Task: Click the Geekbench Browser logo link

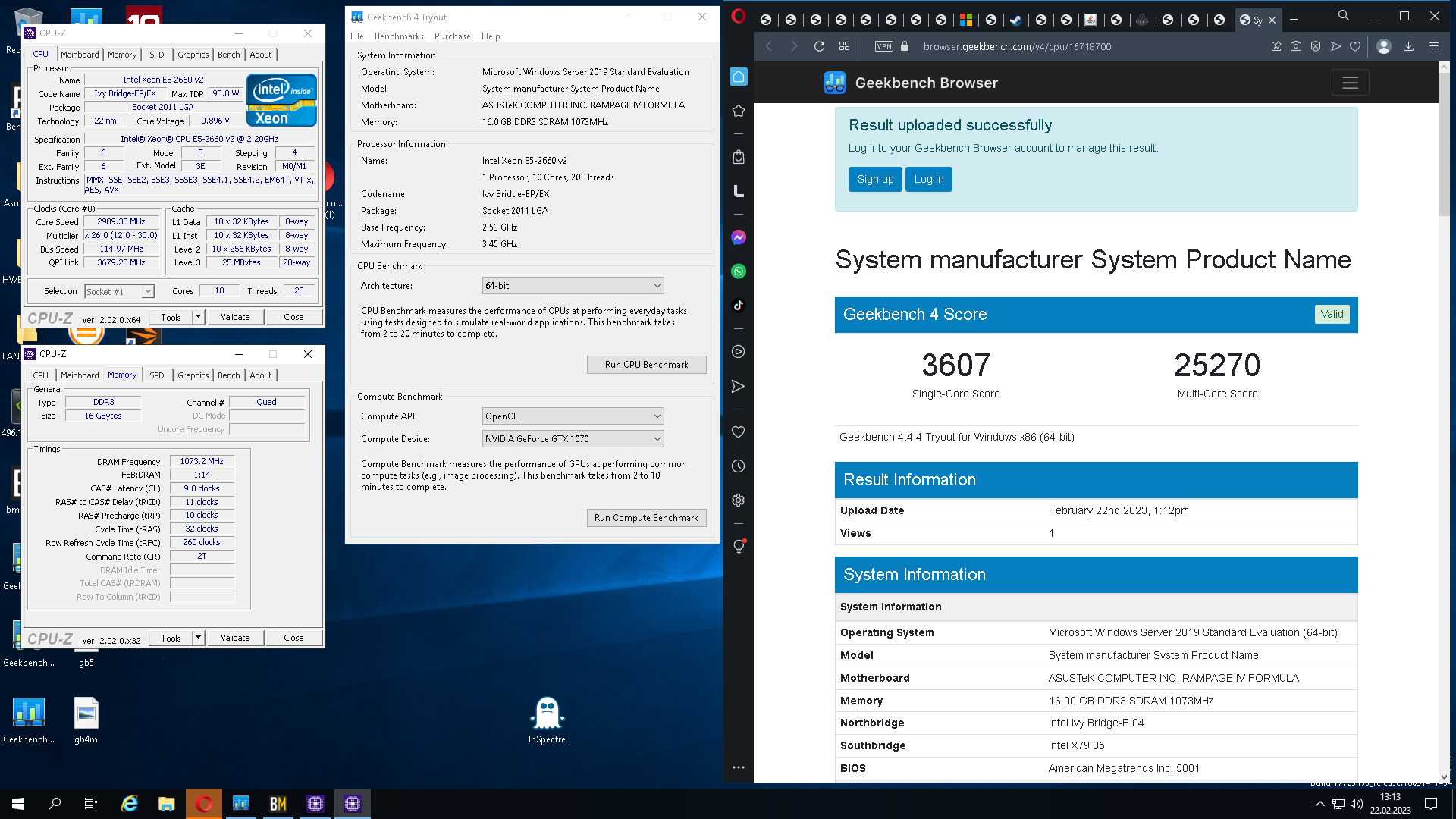Action: click(x=911, y=83)
